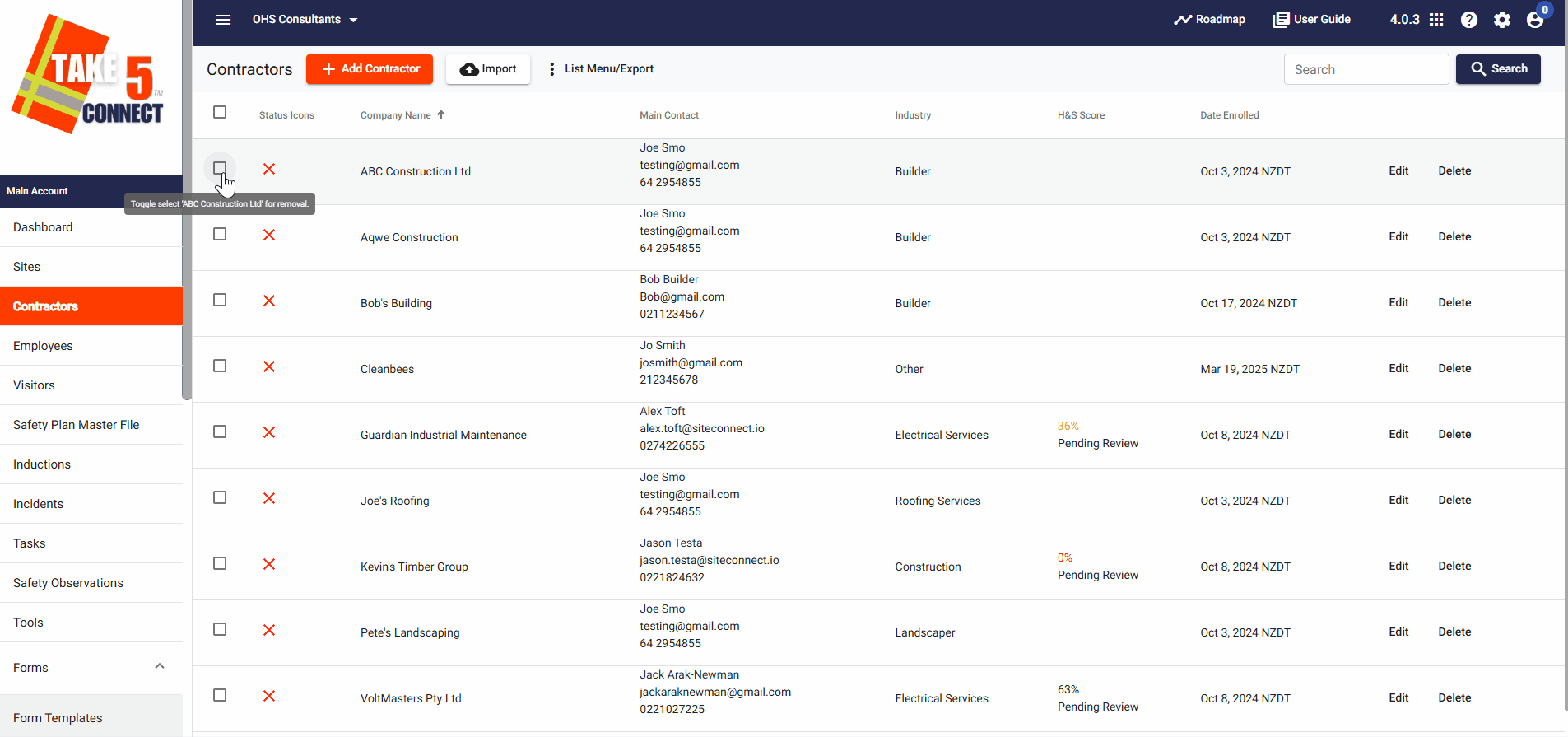Delete VoltMasters Pty Ltd
The image size is (1568, 737).
pos(1454,697)
